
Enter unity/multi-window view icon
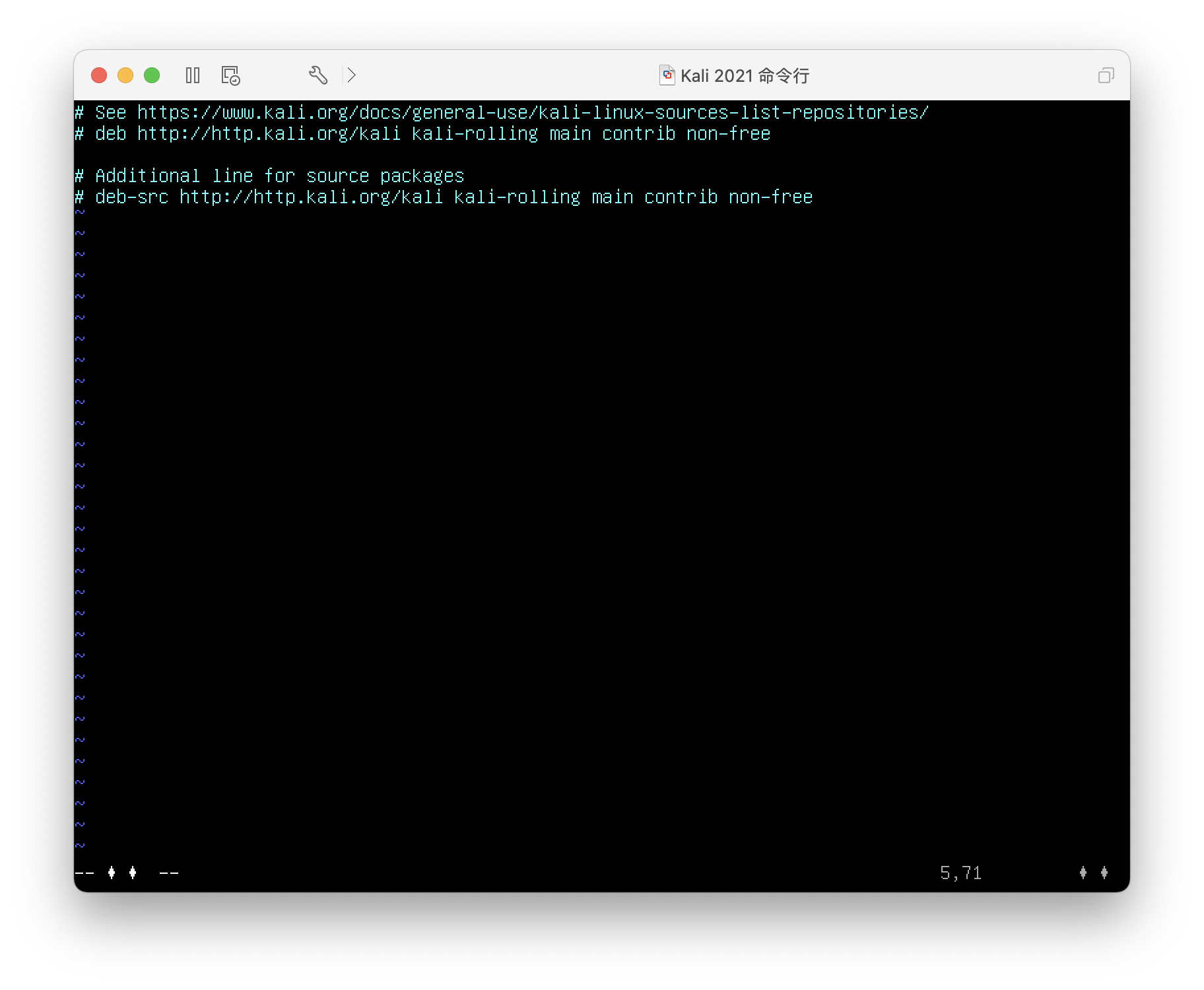click(1106, 75)
